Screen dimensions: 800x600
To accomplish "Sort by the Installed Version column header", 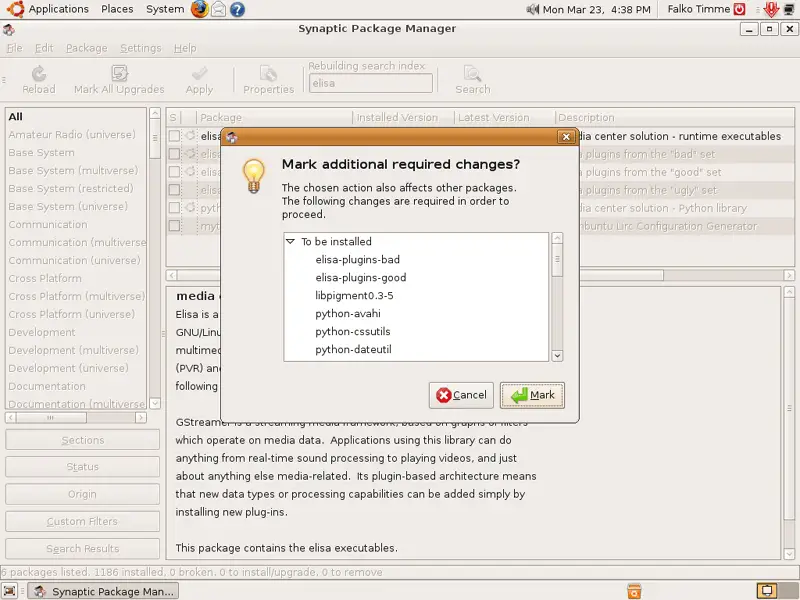I will (x=403, y=118).
